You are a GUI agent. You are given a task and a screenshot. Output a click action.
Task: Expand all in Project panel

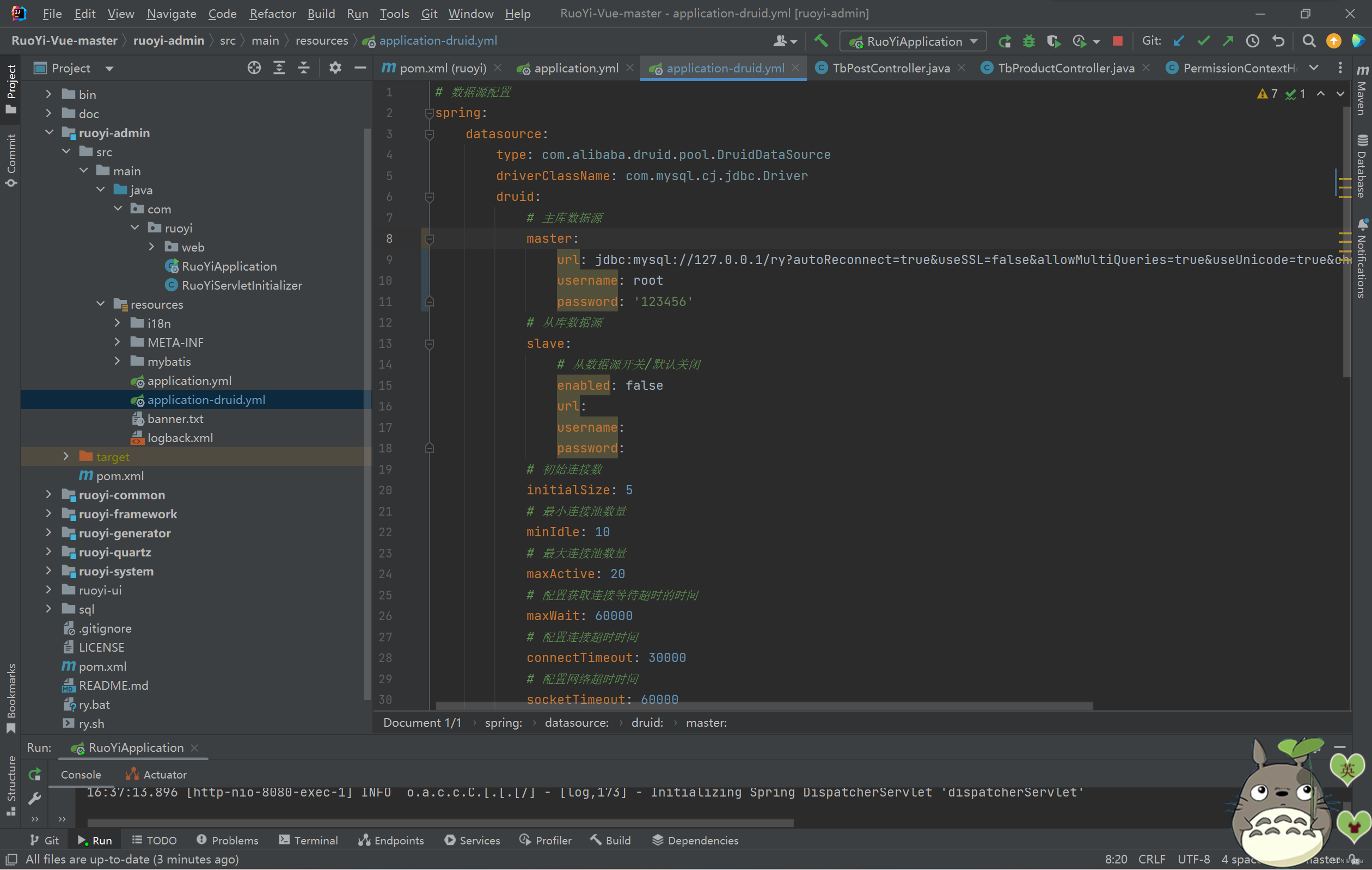[x=279, y=68]
